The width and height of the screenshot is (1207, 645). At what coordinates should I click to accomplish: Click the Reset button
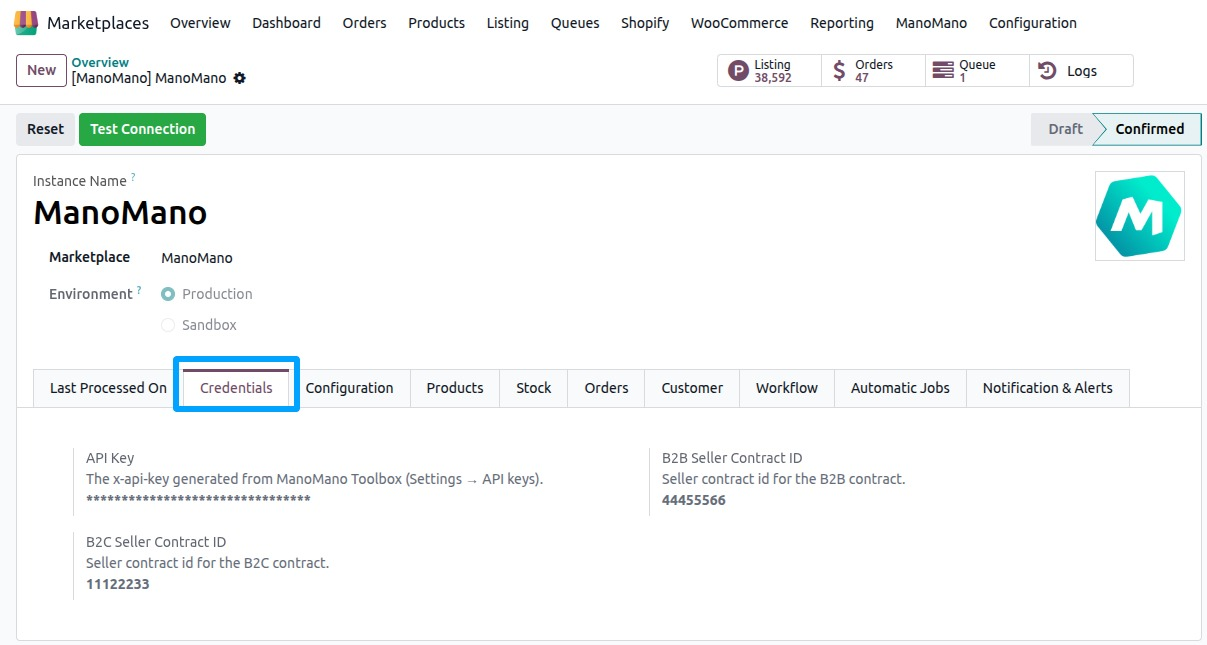tap(45, 129)
